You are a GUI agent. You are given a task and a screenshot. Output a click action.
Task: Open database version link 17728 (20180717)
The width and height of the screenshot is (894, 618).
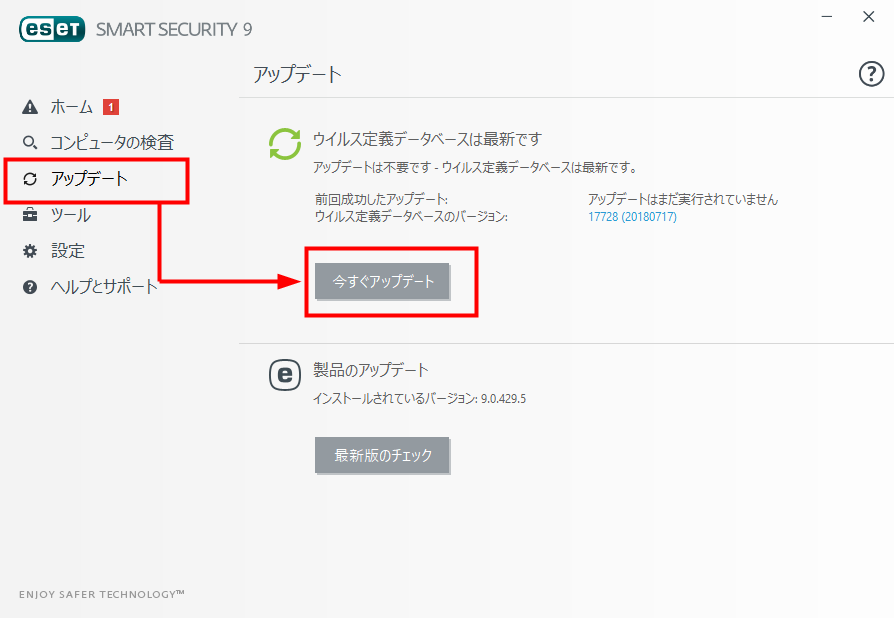pyautogui.click(x=632, y=217)
